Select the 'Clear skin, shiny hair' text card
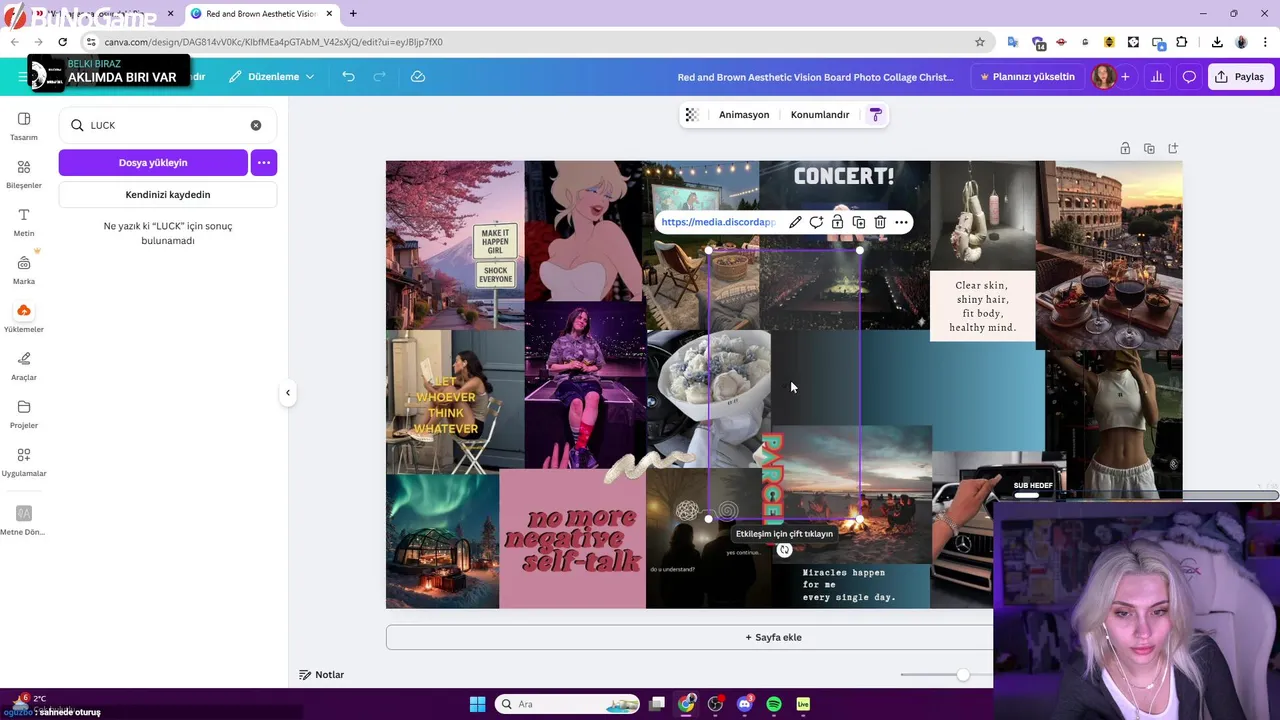This screenshot has width=1280, height=720. (x=982, y=306)
